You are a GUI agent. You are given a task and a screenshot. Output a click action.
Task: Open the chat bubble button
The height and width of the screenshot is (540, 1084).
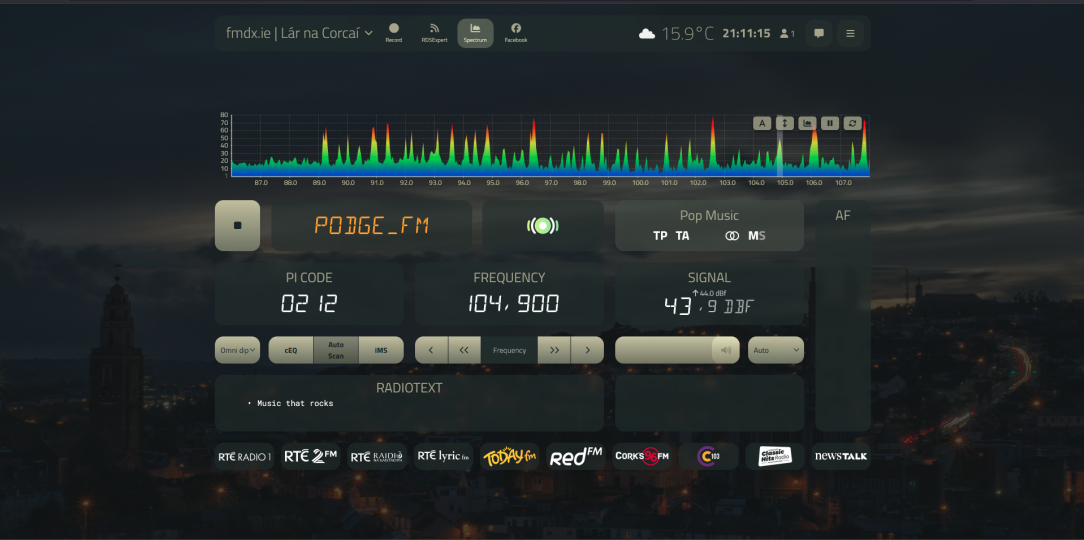pos(819,33)
